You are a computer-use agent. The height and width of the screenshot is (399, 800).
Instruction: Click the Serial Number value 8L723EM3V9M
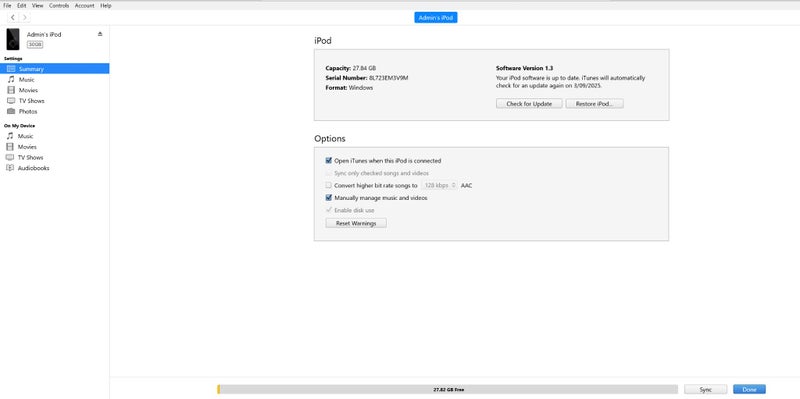389,78
